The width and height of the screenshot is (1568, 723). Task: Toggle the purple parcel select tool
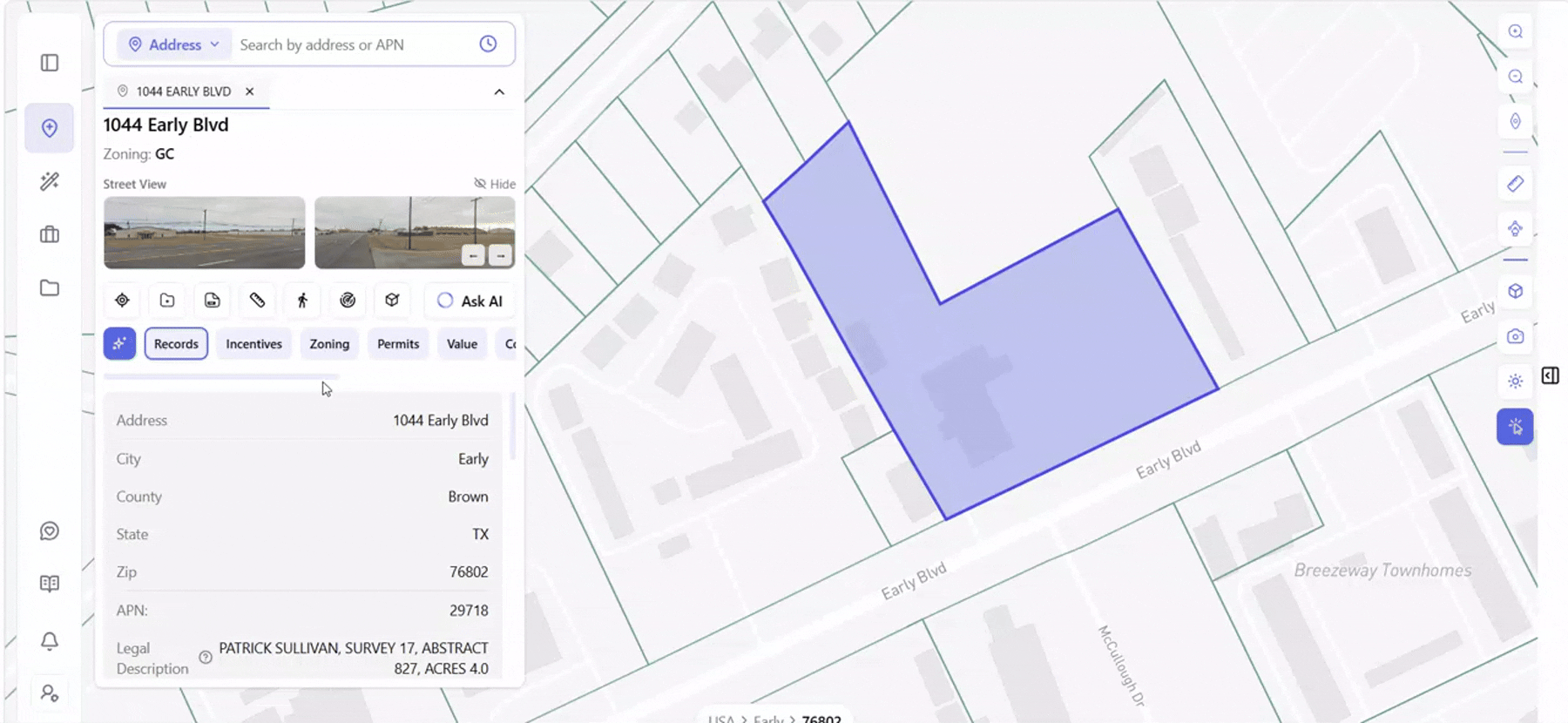(1516, 427)
